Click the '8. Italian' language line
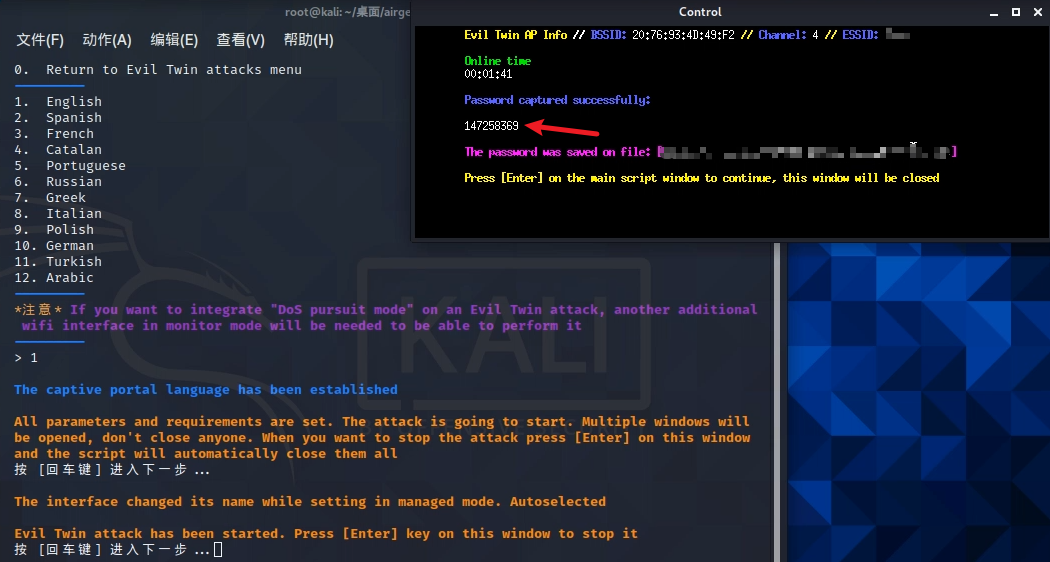This screenshot has height=562, width=1050. coord(58,214)
